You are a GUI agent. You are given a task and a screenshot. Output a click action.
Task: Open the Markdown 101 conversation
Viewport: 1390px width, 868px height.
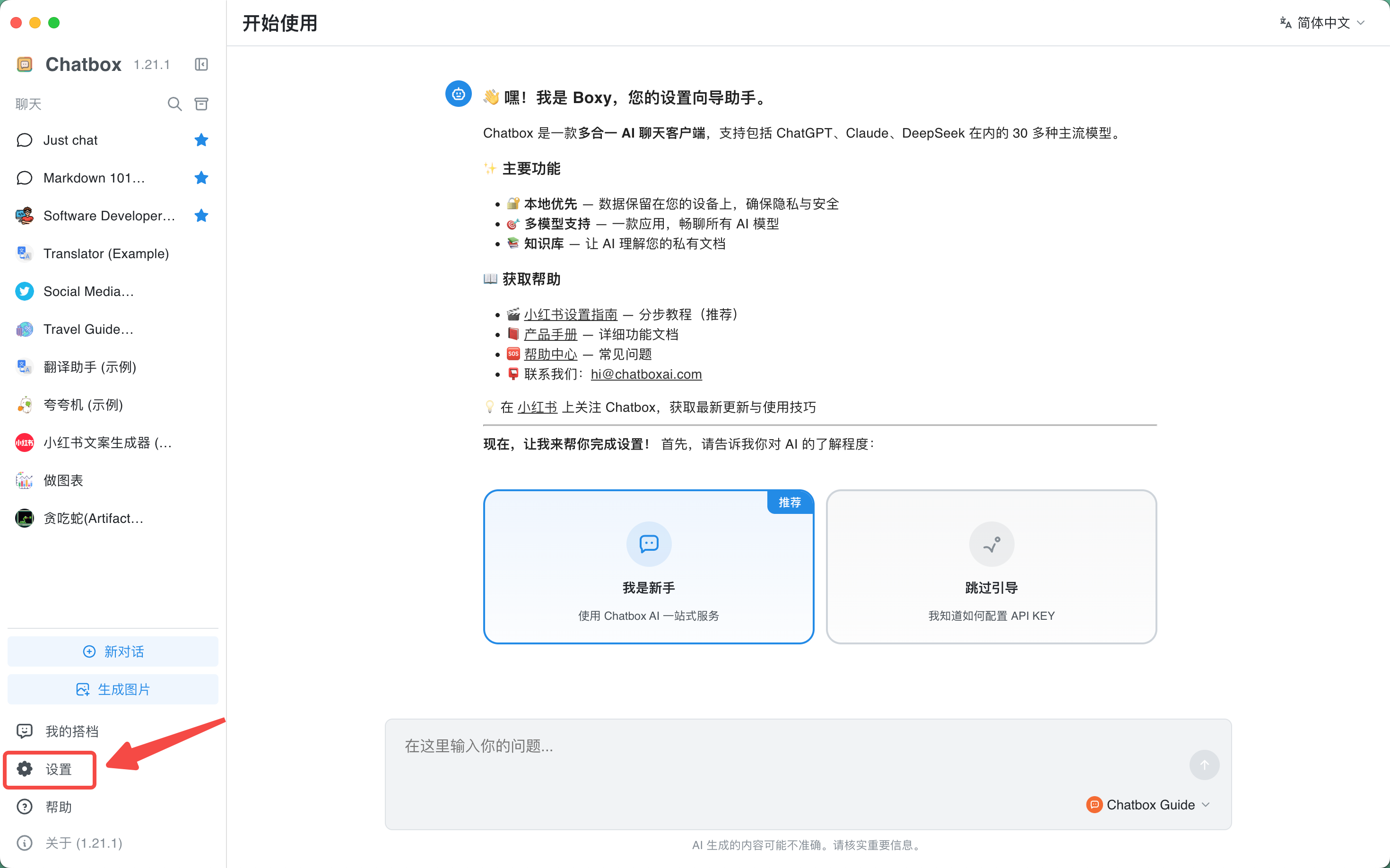(113, 178)
